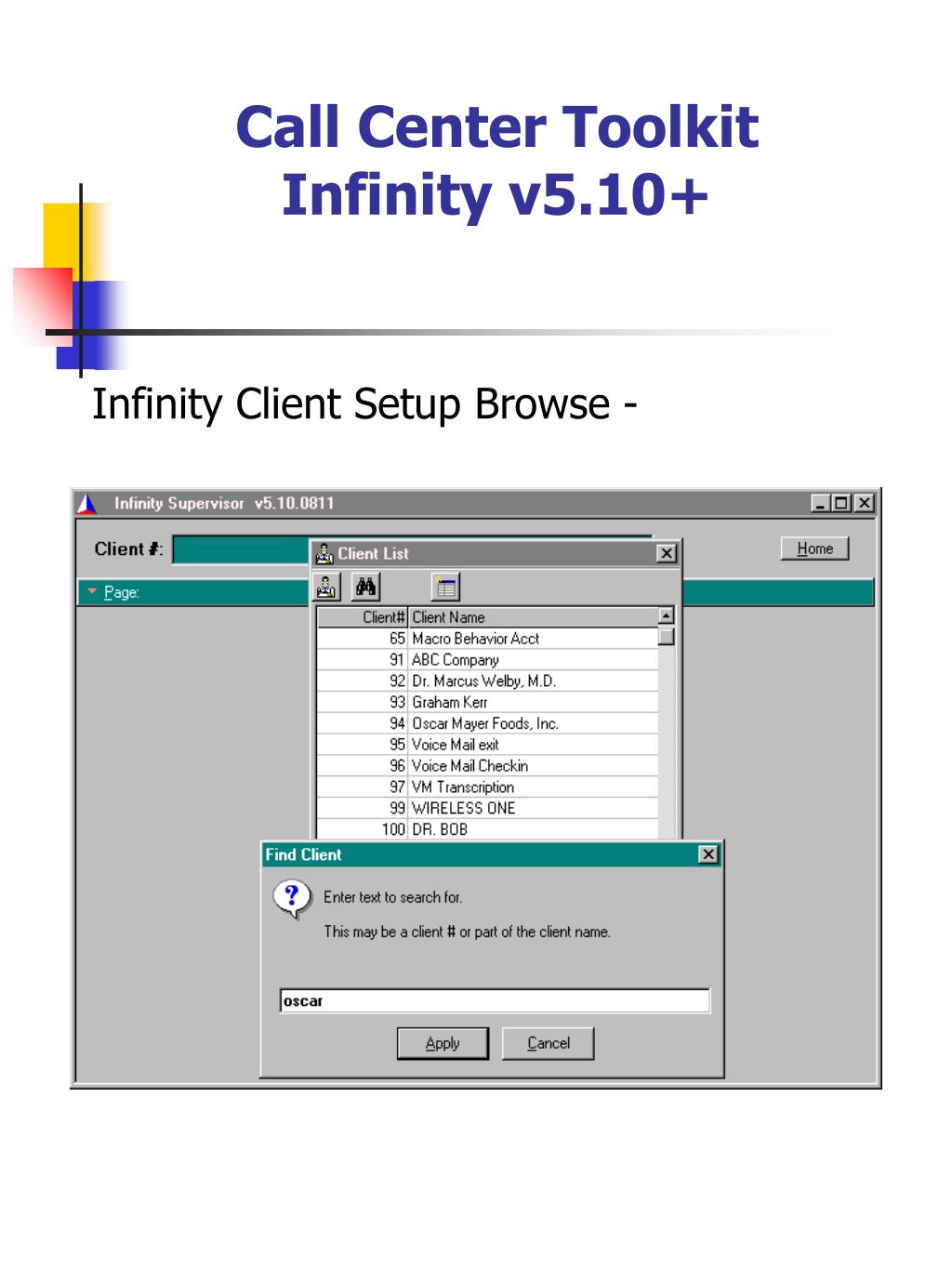The image size is (952, 1269).
Task: Select the ABC Company row
Action: click(487, 660)
